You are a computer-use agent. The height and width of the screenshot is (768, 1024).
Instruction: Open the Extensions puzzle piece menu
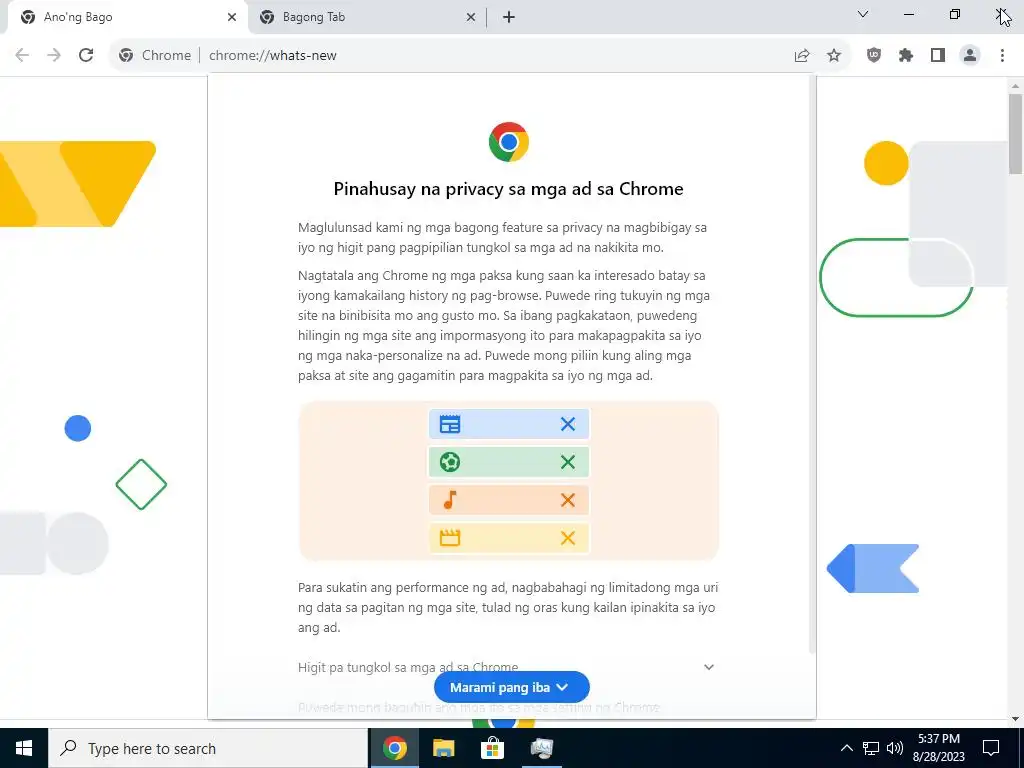(906, 56)
